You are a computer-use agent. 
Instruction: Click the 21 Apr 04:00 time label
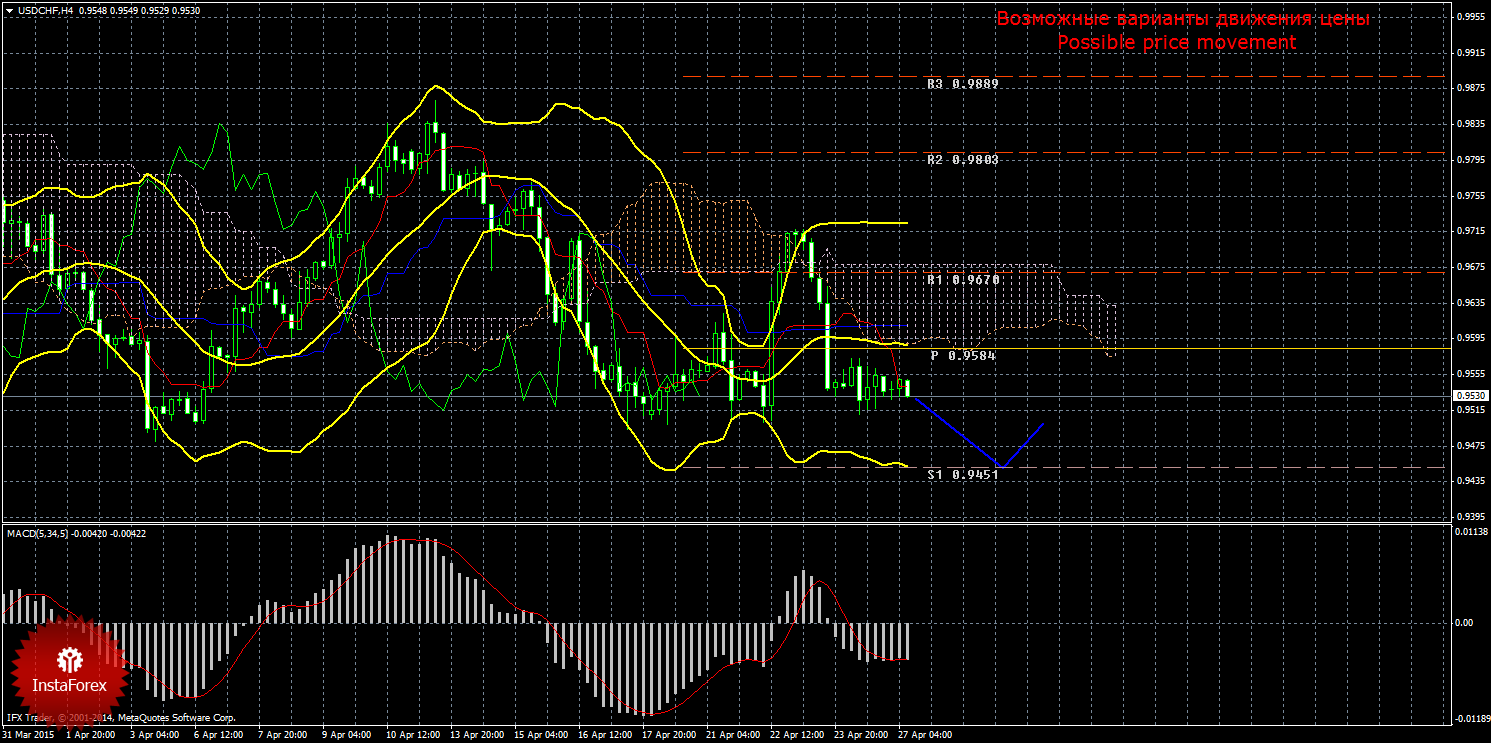(732, 735)
